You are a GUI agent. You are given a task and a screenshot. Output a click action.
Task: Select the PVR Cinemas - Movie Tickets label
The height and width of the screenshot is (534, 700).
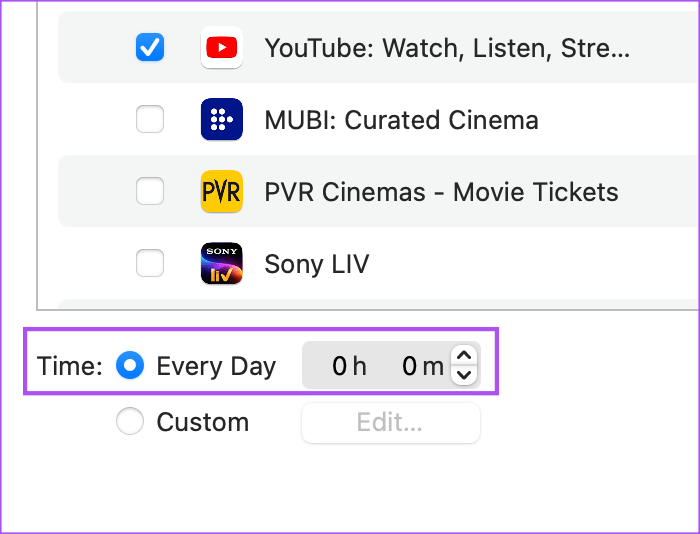coord(442,192)
